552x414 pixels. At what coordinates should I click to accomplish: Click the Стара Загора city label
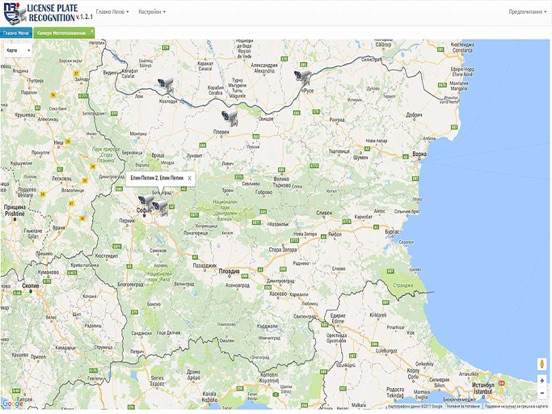[x=283, y=250]
